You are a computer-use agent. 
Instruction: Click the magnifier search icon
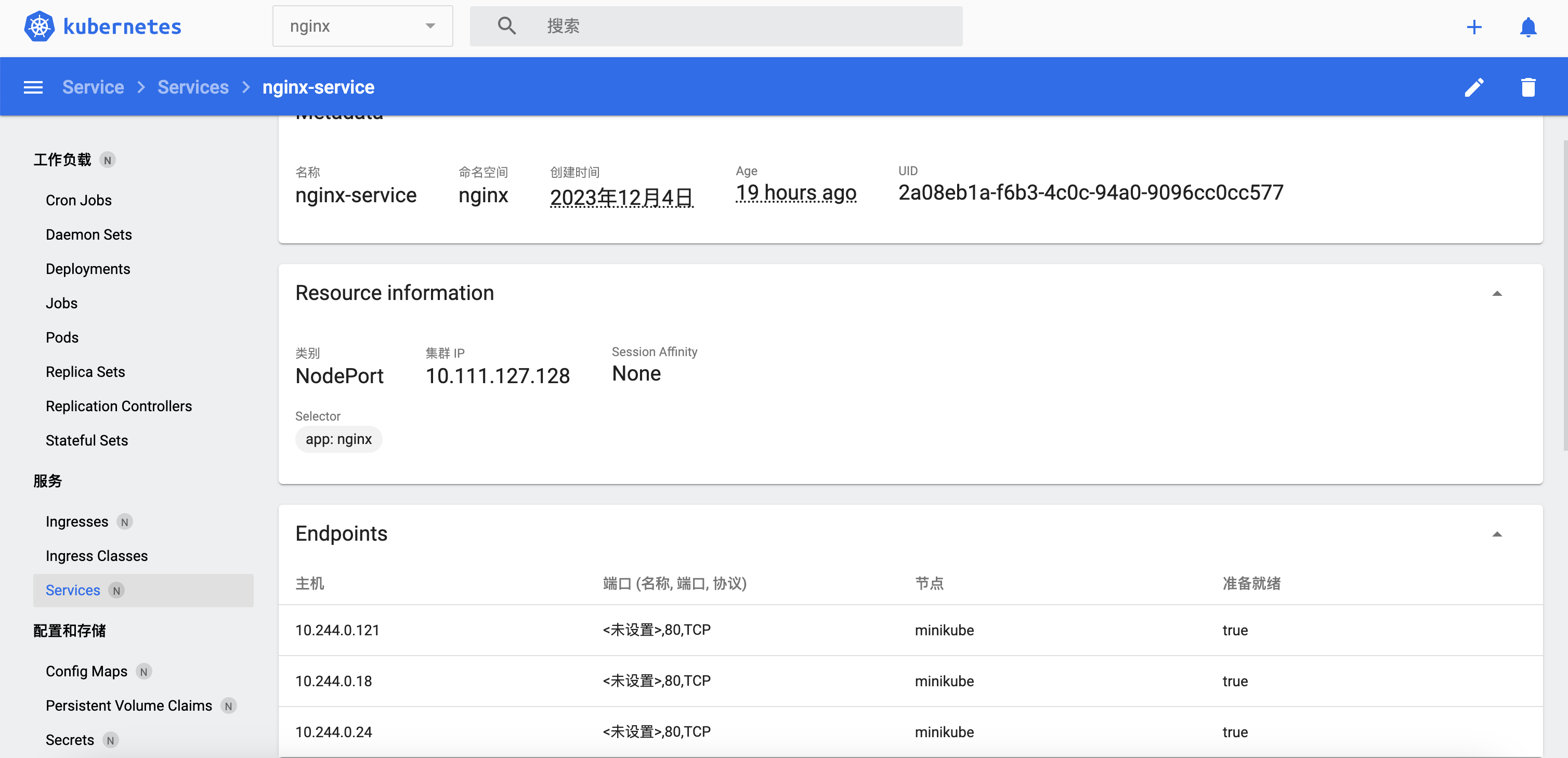[x=506, y=26]
